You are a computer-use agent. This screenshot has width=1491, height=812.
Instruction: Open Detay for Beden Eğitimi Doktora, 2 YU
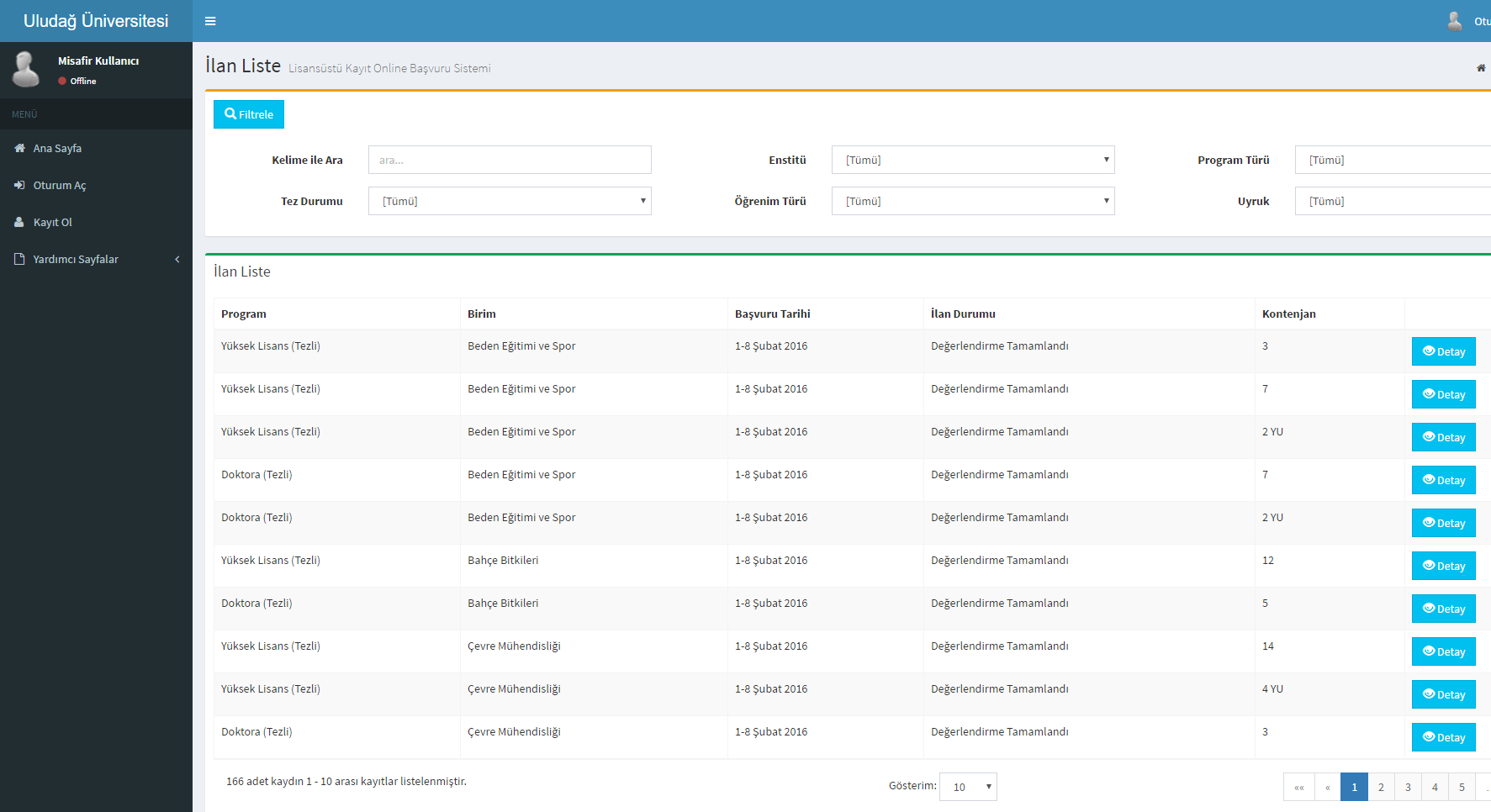point(1444,523)
